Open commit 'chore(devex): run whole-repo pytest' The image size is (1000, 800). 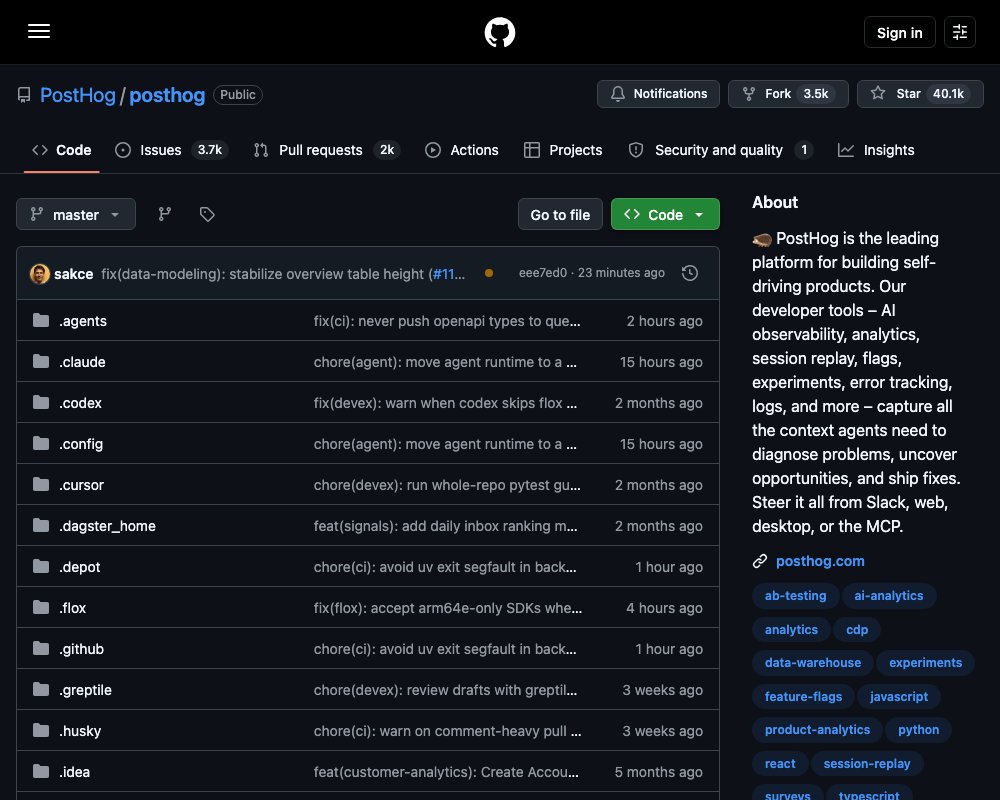447,485
